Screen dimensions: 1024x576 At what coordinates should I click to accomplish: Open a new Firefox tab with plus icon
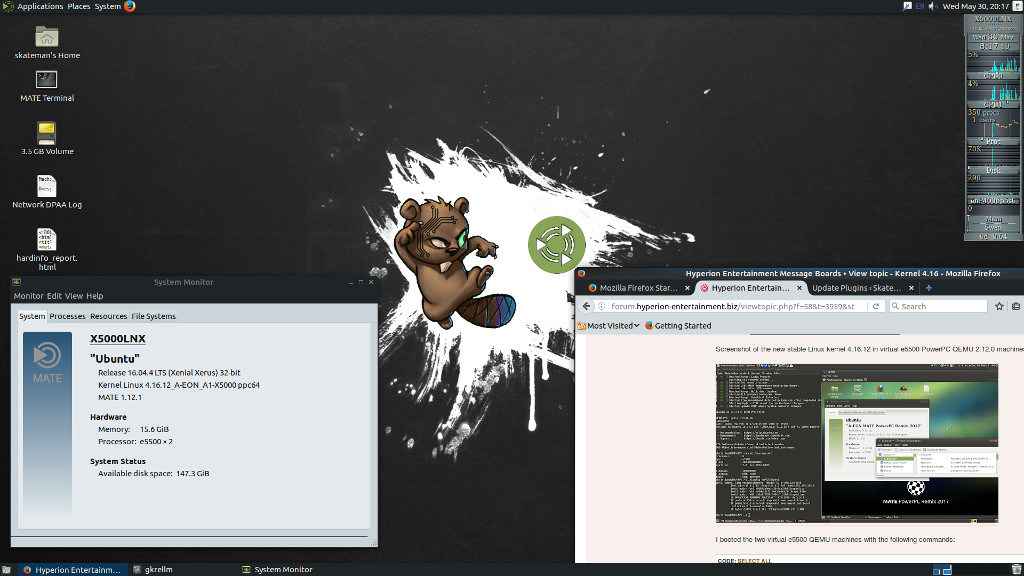click(x=929, y=288)
